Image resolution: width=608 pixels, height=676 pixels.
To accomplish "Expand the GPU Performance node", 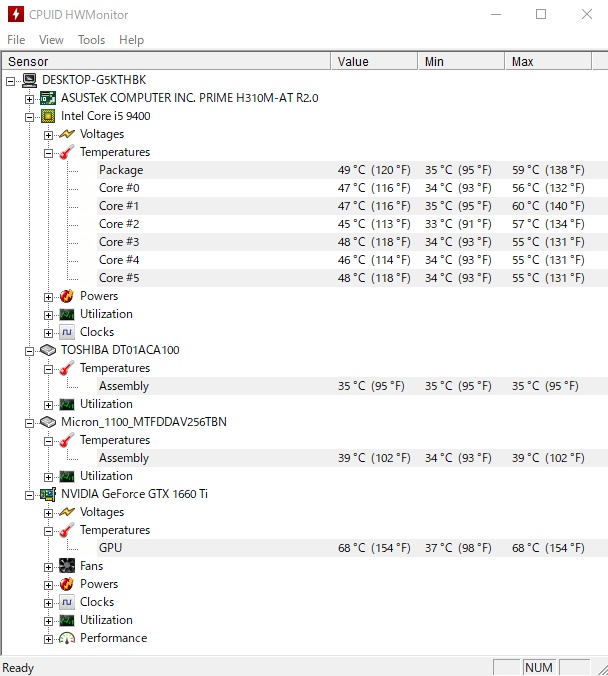I will [48, 639].
